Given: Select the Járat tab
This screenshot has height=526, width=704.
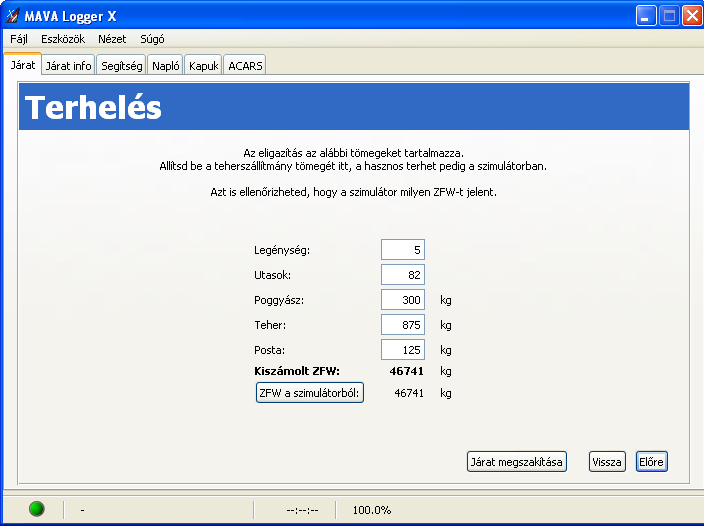Looking at the screenshot, I should click(22, 65).
